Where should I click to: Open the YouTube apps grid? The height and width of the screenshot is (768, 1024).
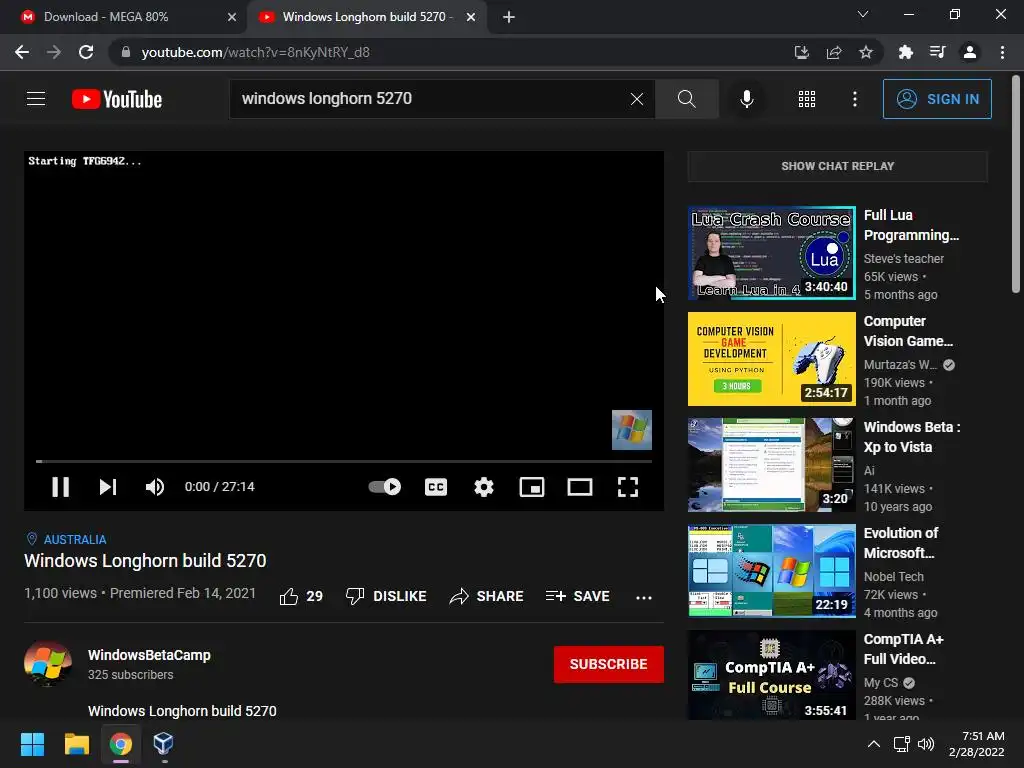pyautogui.click(x=807, y=99)
